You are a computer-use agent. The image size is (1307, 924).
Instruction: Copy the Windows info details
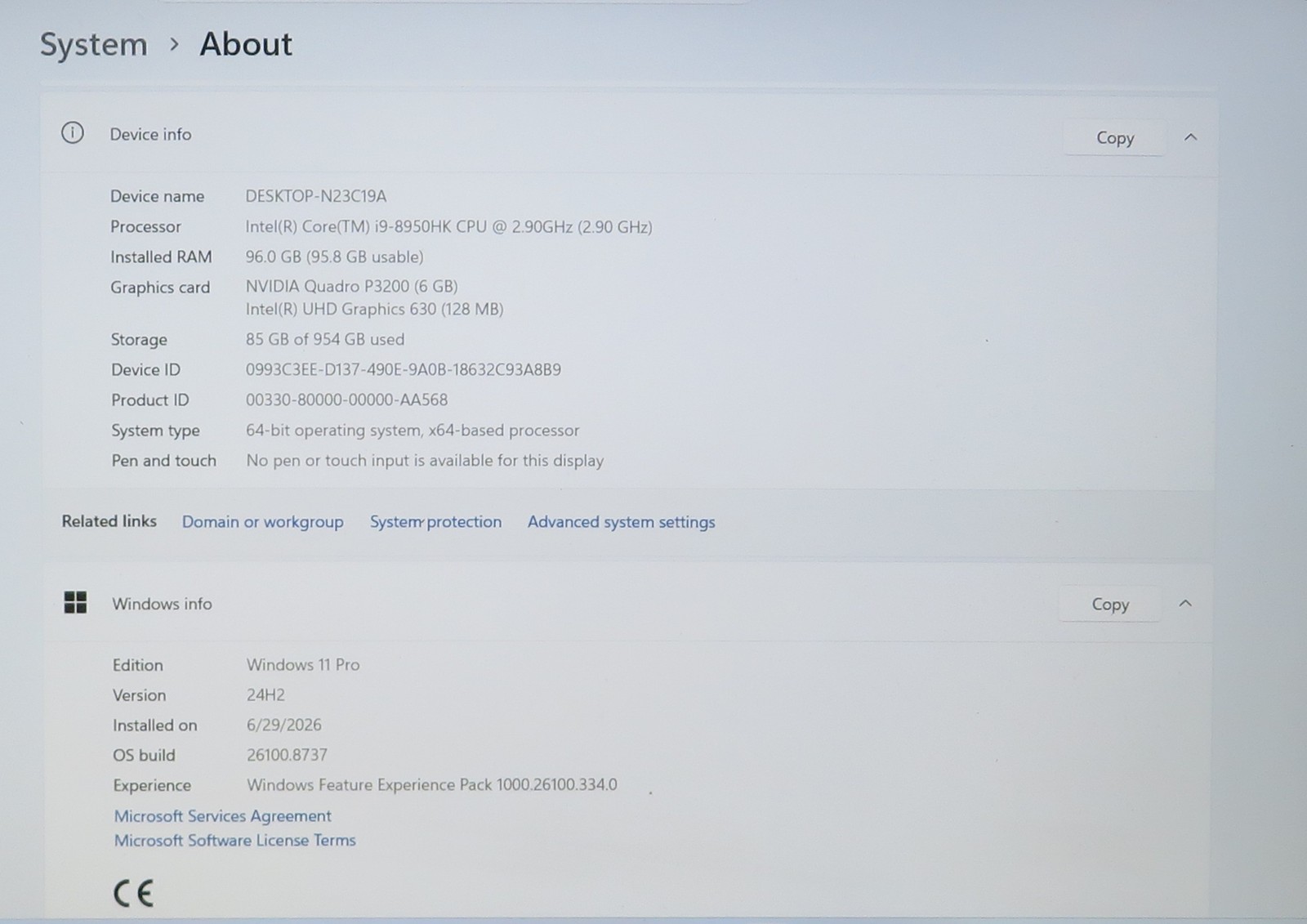click(1109, 604)
